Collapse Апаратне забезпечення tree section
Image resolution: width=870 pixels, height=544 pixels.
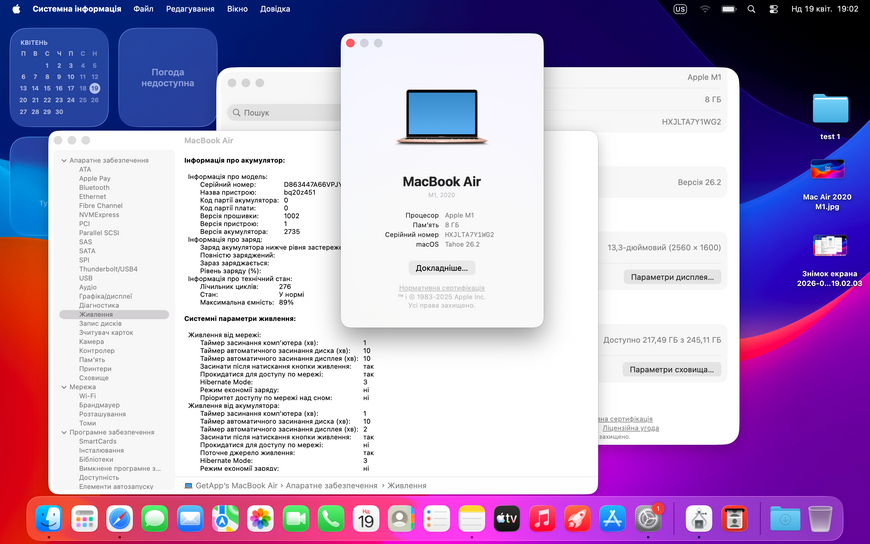[x=64, y=160]
